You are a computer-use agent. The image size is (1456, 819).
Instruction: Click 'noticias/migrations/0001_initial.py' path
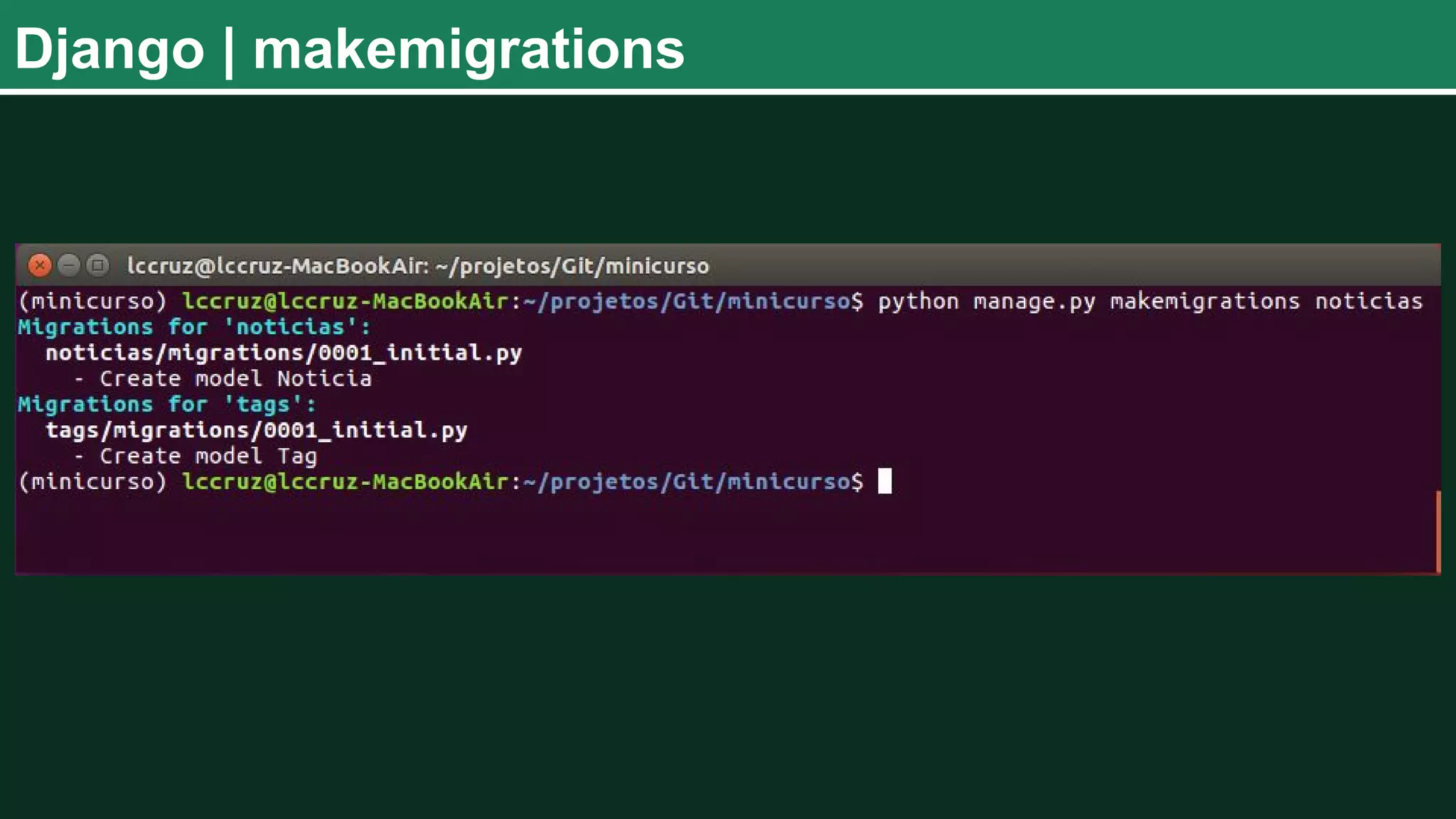(x=284, y=353)
